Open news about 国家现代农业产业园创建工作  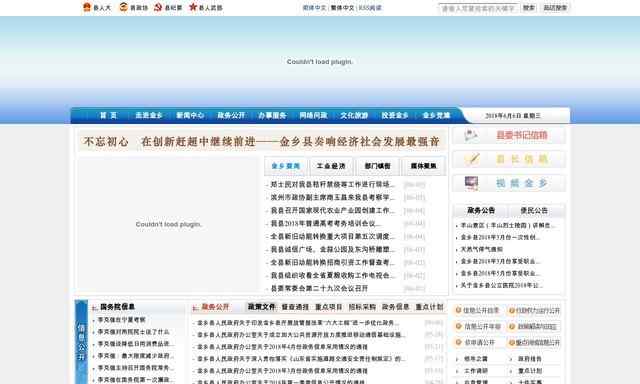332,211
